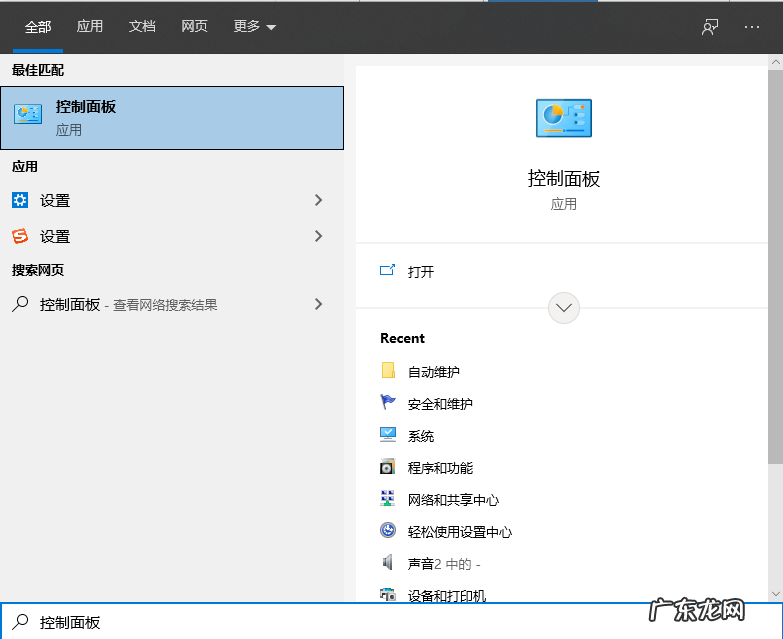Screen dimensions: 783x639
Task: Click the 安全和维护 flag icon
Action: point(388,402)
